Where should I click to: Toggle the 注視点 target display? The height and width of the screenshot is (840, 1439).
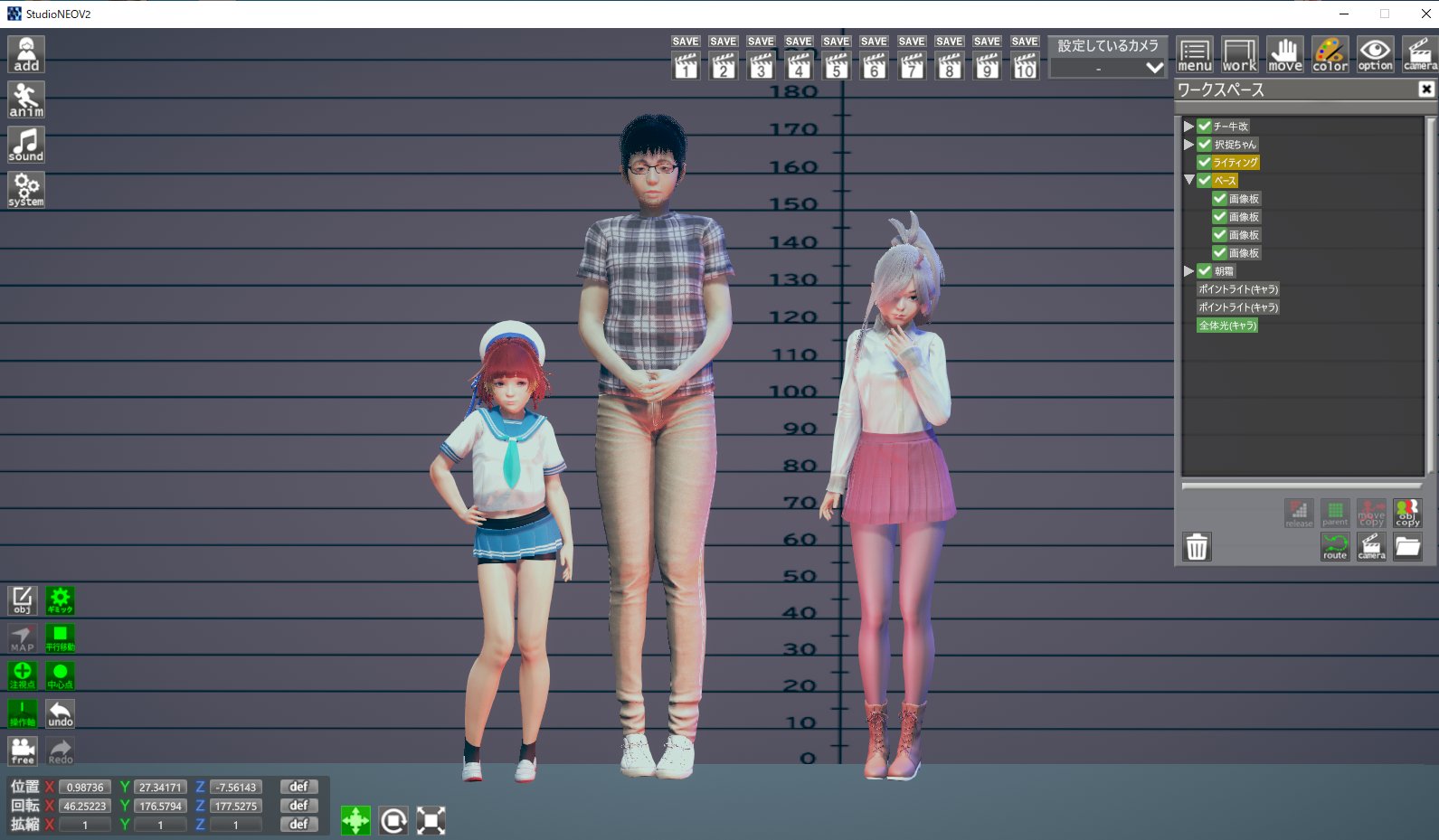pos(23,675)
